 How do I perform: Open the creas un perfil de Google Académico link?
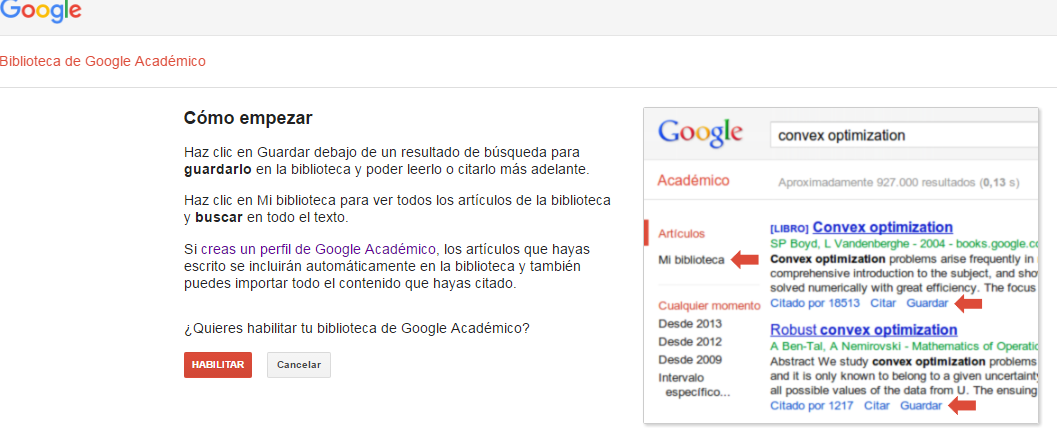pyautogui.click(x=318, y=248)
